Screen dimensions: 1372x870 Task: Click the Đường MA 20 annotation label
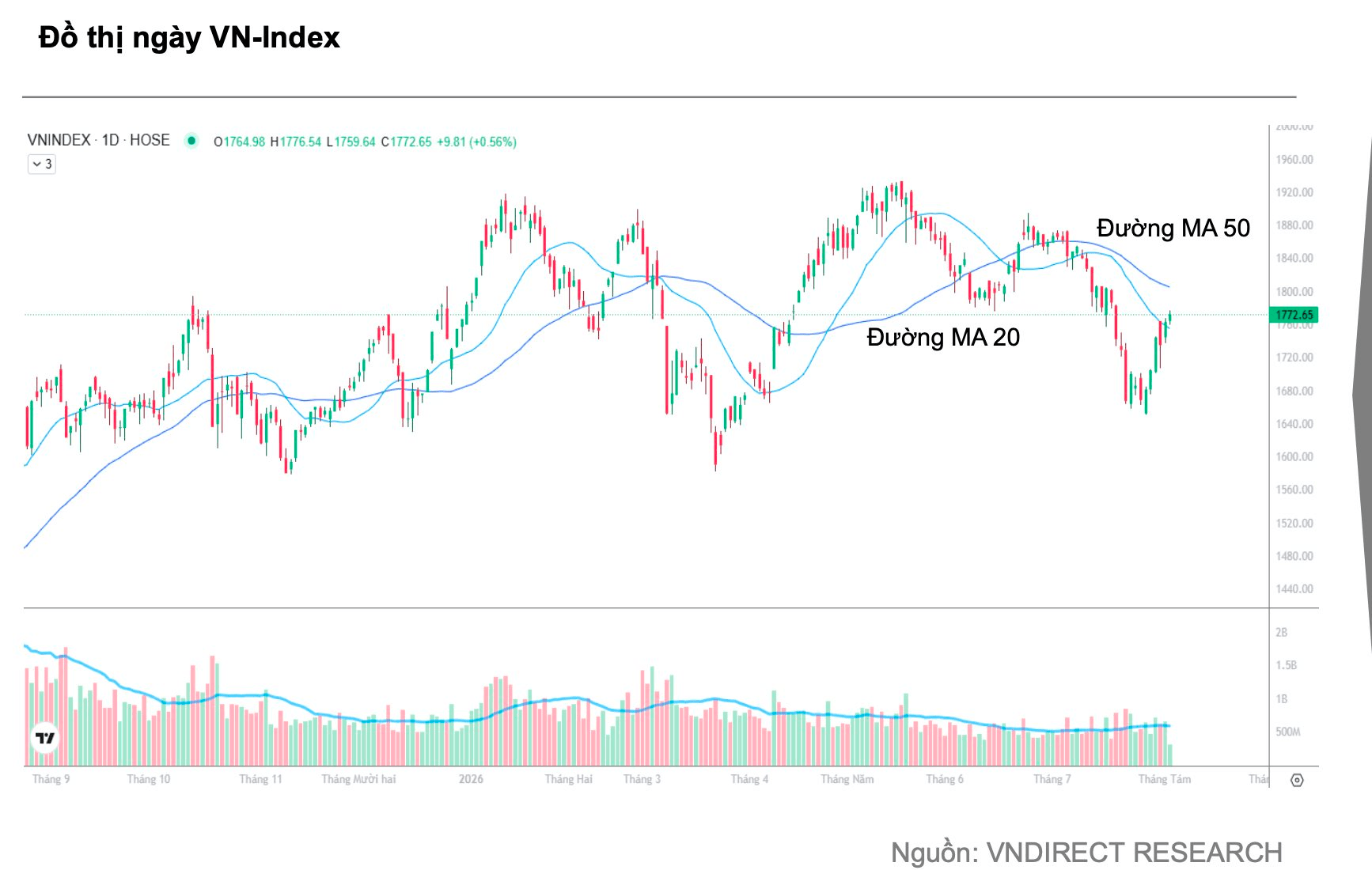coord(943,337)
